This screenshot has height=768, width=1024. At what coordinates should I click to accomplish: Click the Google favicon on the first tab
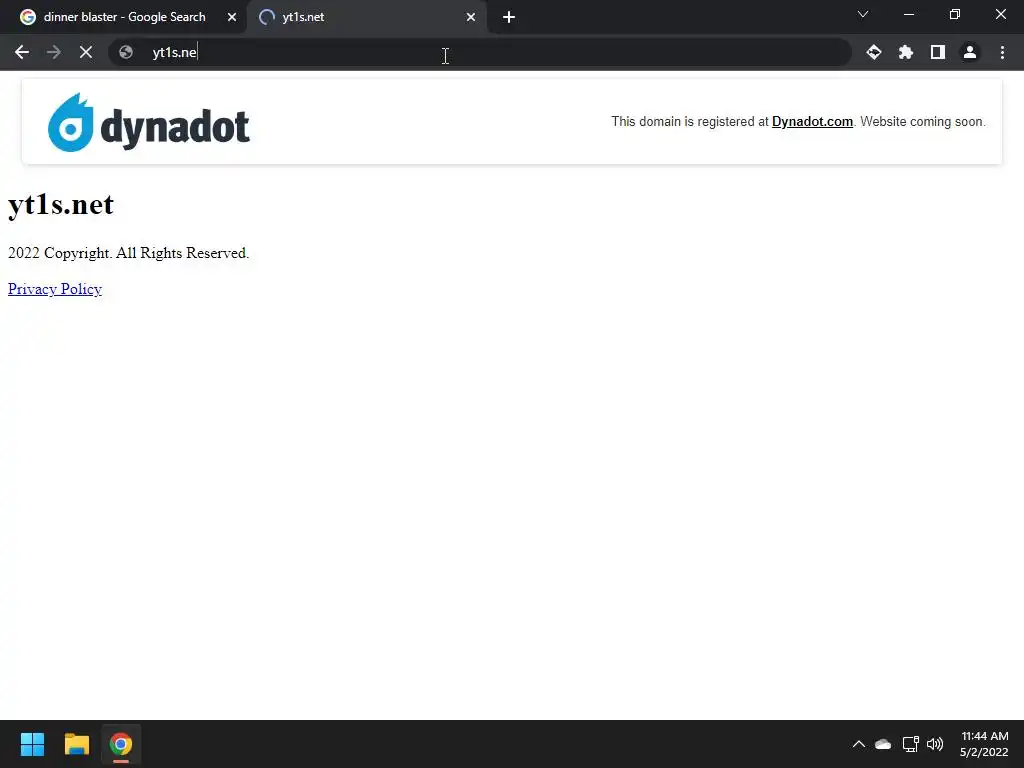coord(27,17)
